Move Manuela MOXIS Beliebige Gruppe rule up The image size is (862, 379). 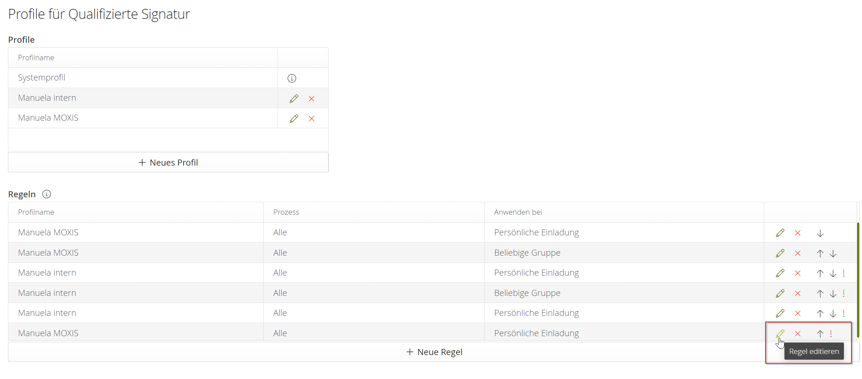click(x=820, y=254)
